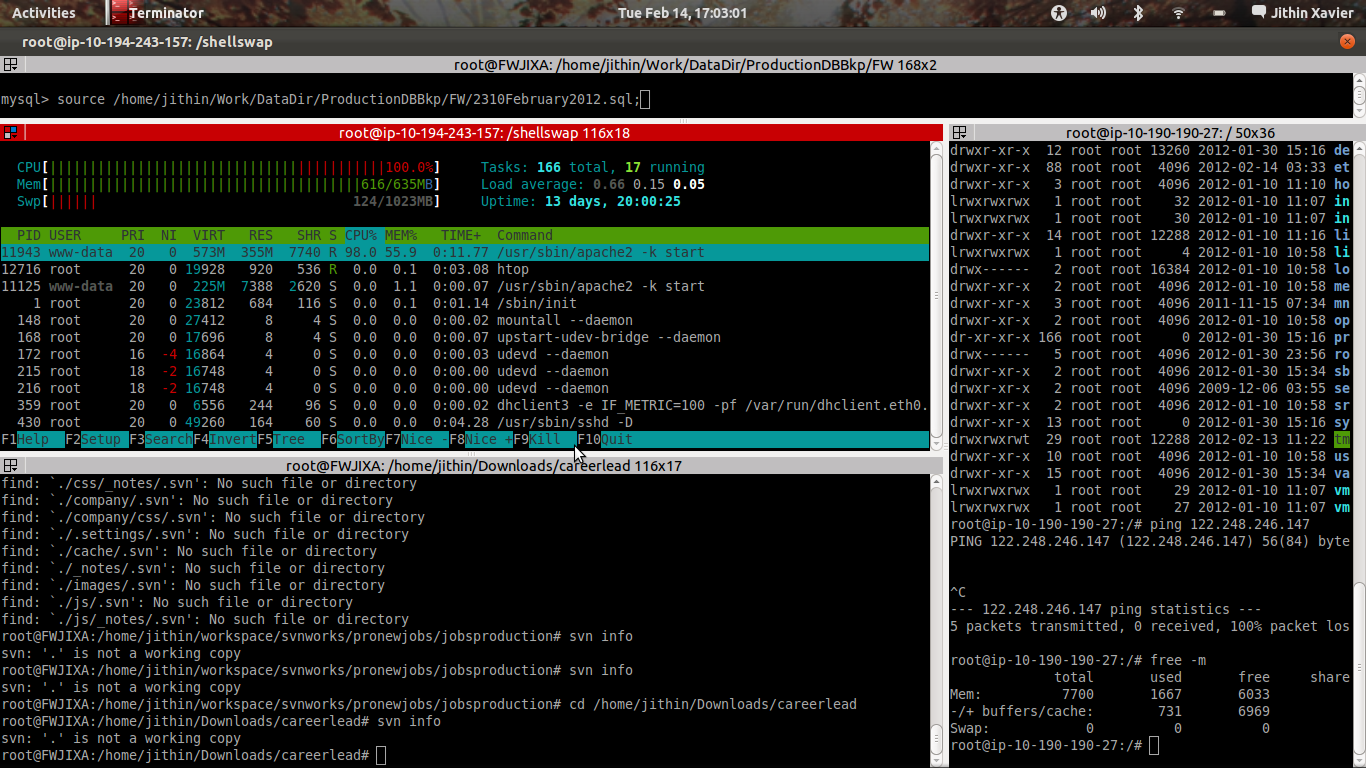Screen dimensions: 1366x768
Task: Click F4 Invert in htop
Action: click(x=225, y=439)
